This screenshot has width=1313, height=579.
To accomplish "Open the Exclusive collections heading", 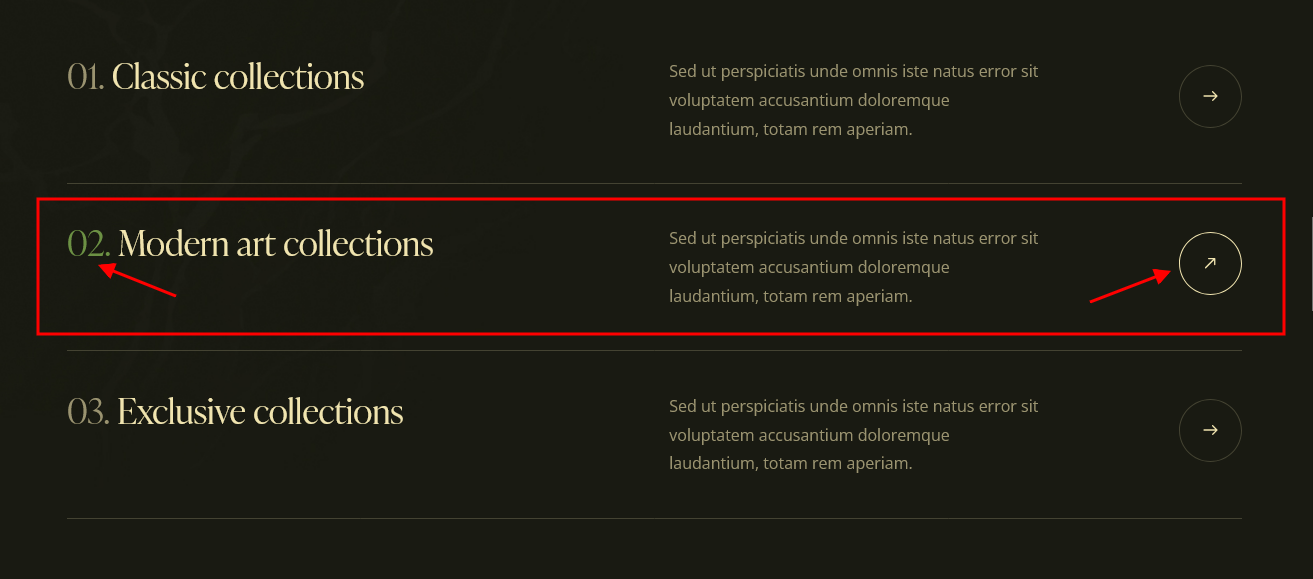I will click(x=260, y=411).
